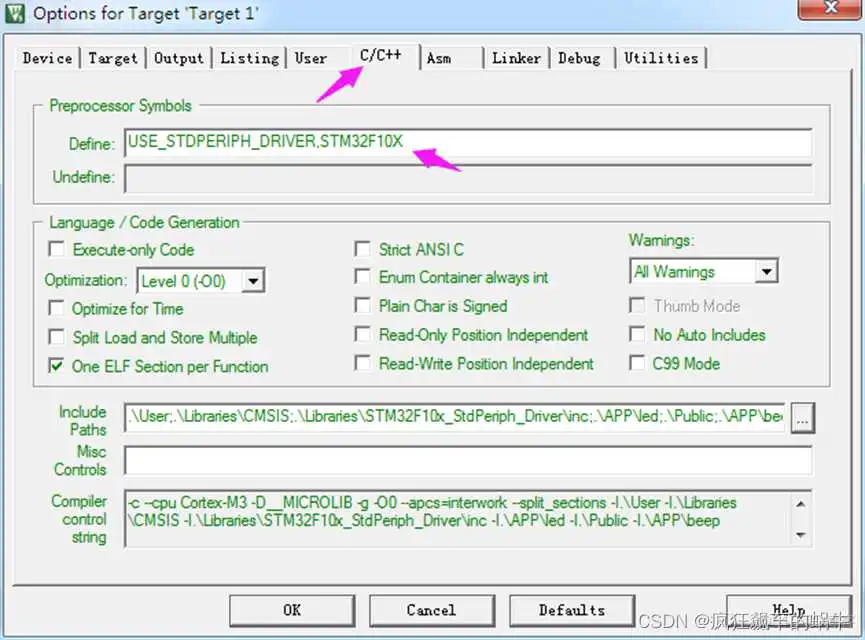Toggle Strict ANSI C checkbox
The image size is (865, 640).
(x=363, y=250)
